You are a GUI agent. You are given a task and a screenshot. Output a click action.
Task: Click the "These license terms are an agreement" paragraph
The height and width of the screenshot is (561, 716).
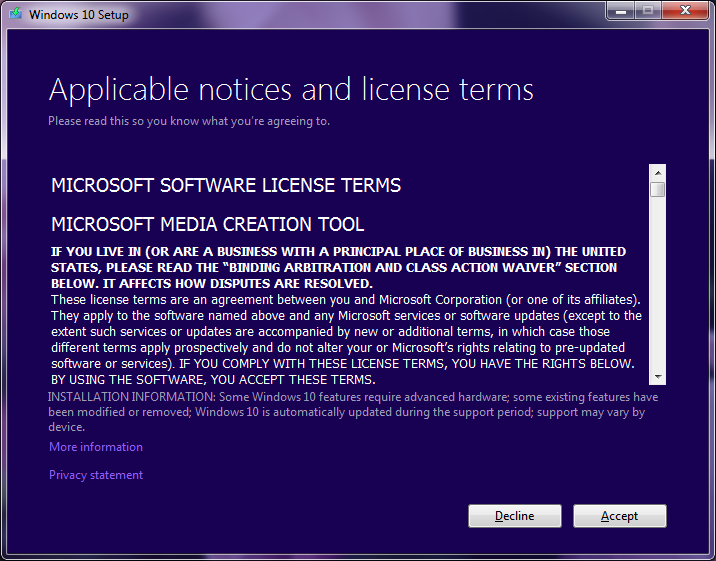[x=346, y=340]
